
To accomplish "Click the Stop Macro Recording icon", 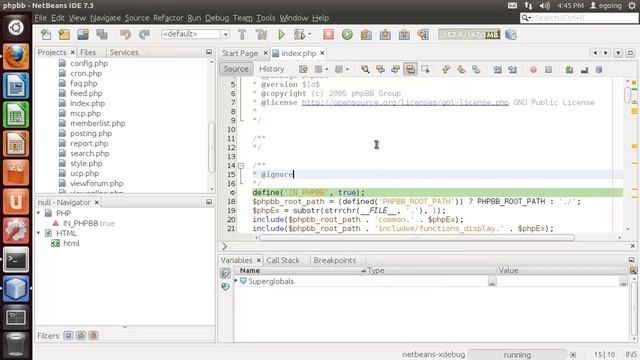I will (x=548, y=70).
